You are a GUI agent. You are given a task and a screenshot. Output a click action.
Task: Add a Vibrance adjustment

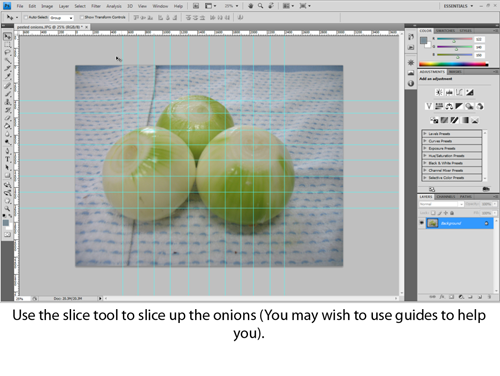pos(429,106)
